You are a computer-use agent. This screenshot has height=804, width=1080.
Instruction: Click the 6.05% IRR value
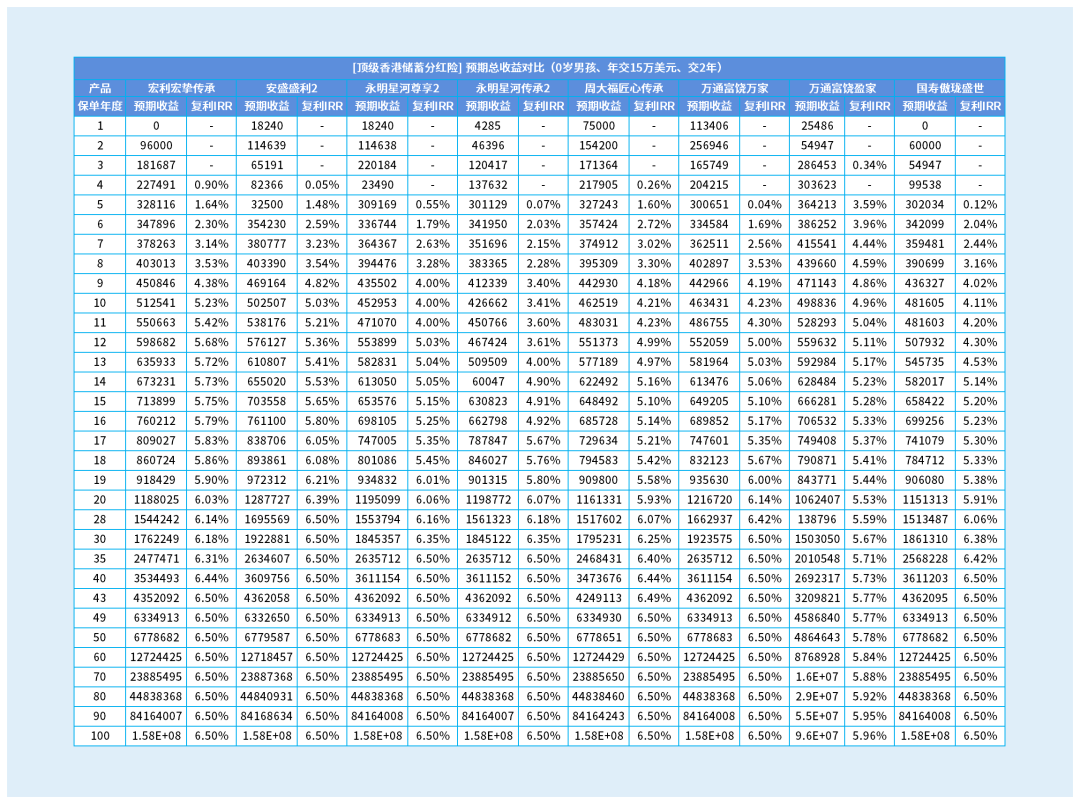(x=322, y=441)
